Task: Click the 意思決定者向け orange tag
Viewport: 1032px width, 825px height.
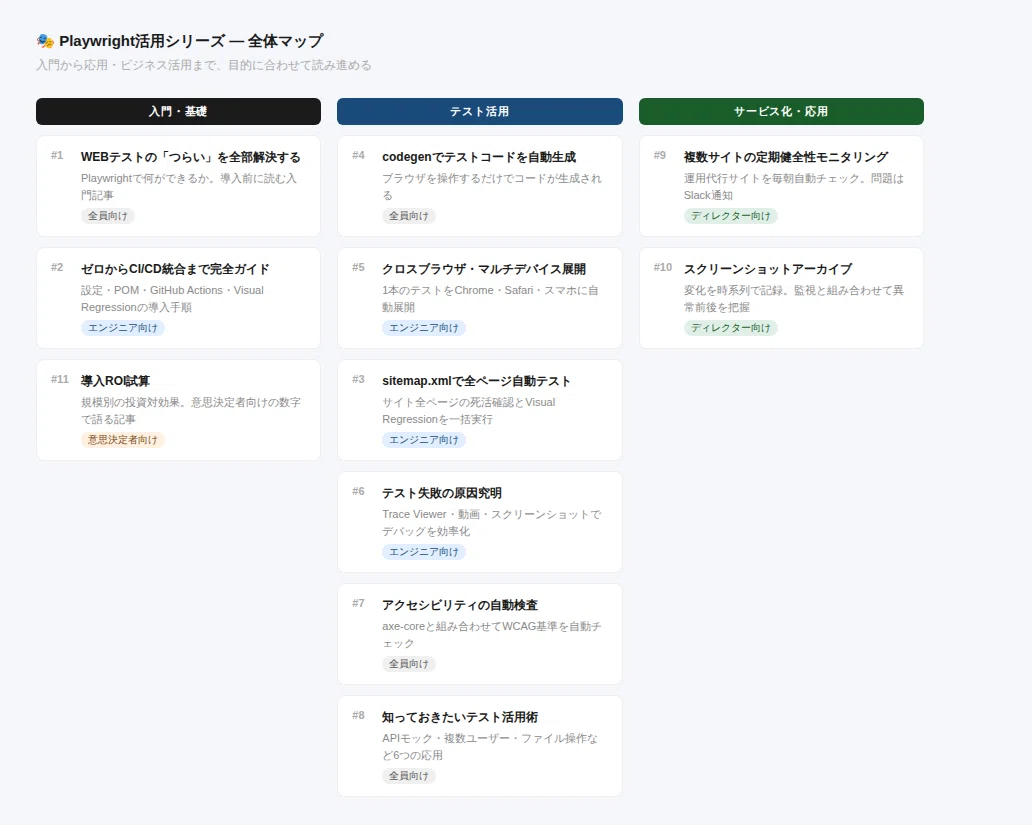Action: [x=123, y=440]
